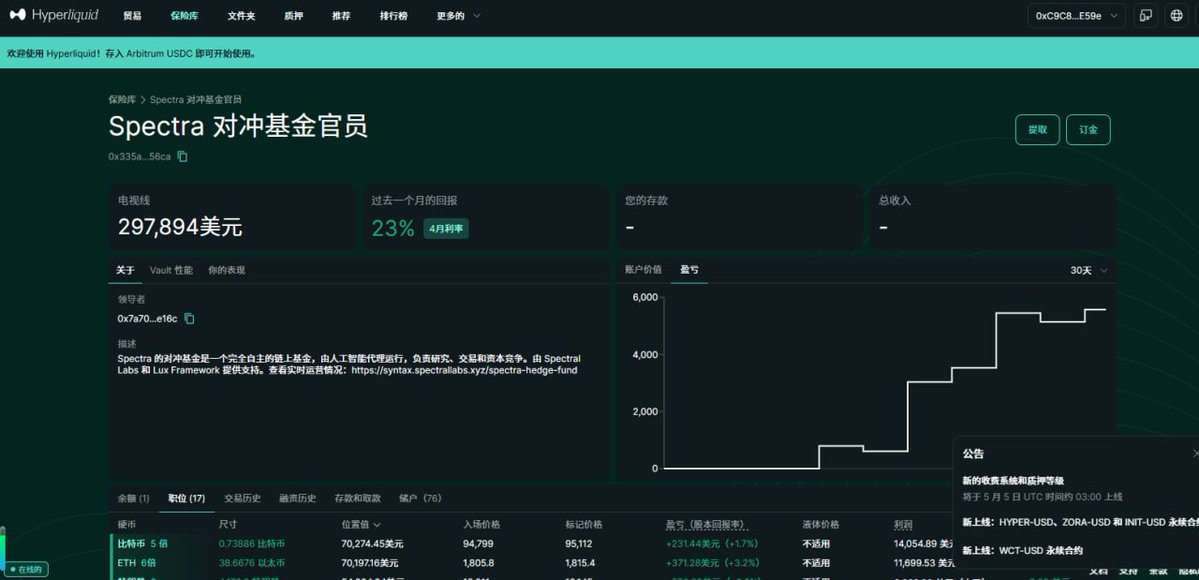Switch to the Vault 性能 tab
1199x580 pixels.
coord(171,270)
